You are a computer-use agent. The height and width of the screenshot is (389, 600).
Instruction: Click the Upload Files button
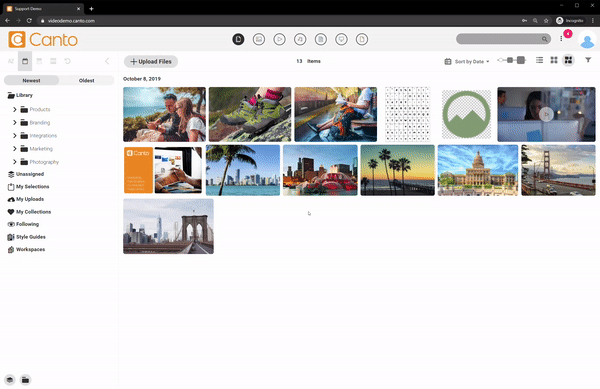151,61
